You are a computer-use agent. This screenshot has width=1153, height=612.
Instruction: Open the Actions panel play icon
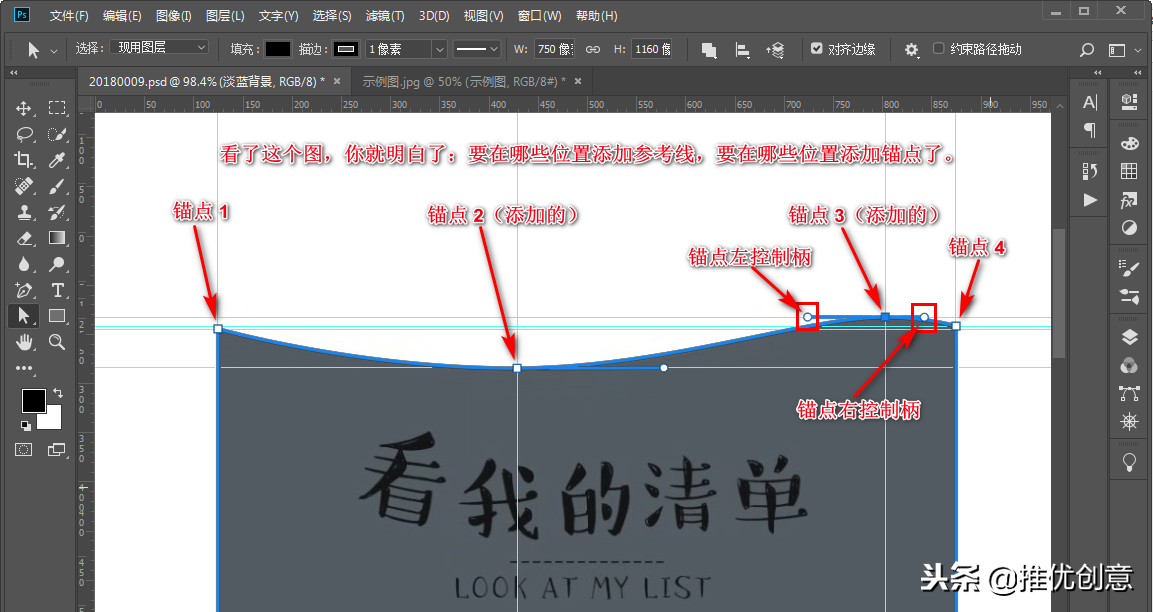[1090, 200]
